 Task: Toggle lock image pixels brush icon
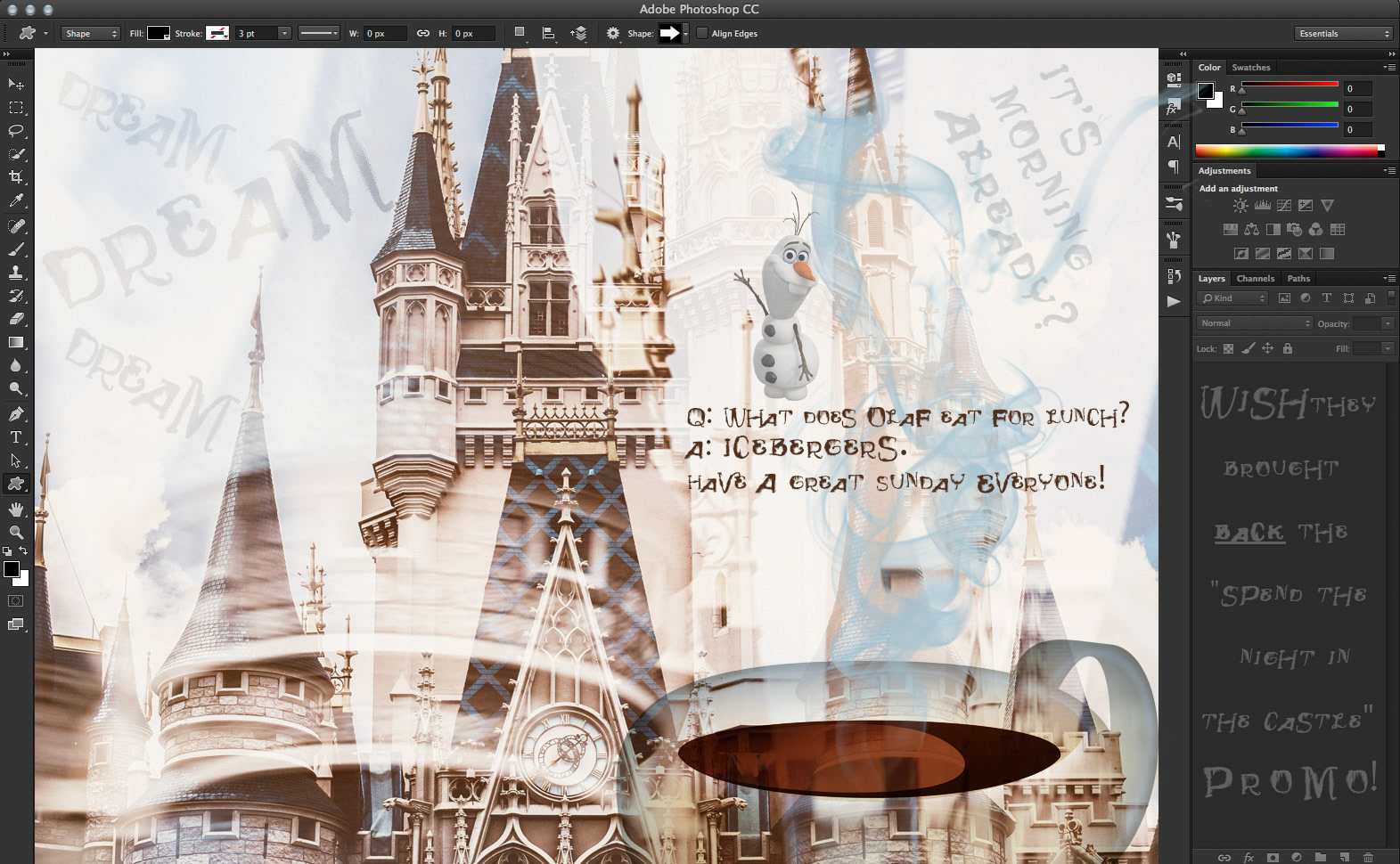tap(1249, 348)
